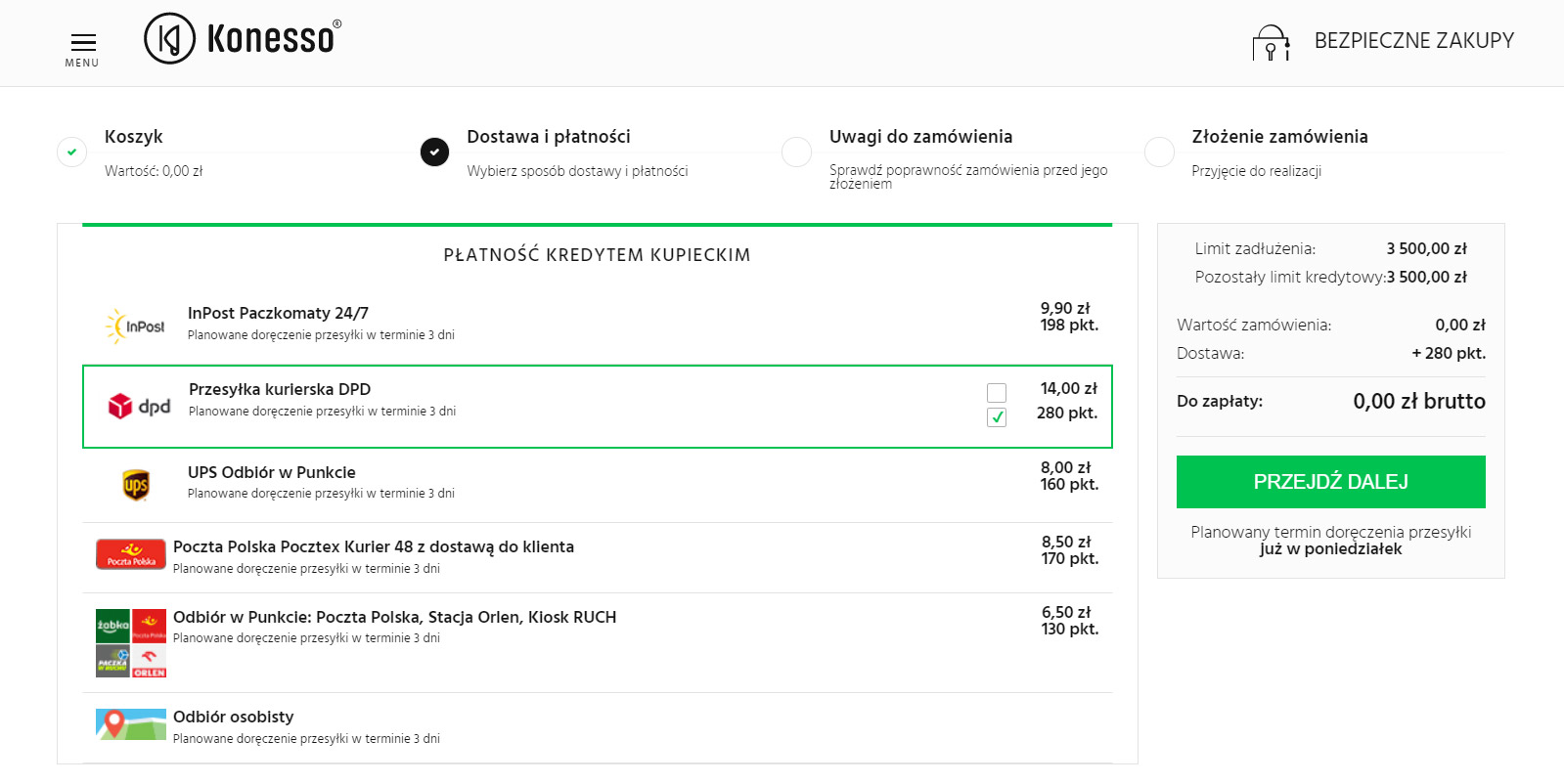The image size is (1564, 784).
Task: Tick the 14,00 zł checkbox for DPD
Action: (x=997, y=393)
